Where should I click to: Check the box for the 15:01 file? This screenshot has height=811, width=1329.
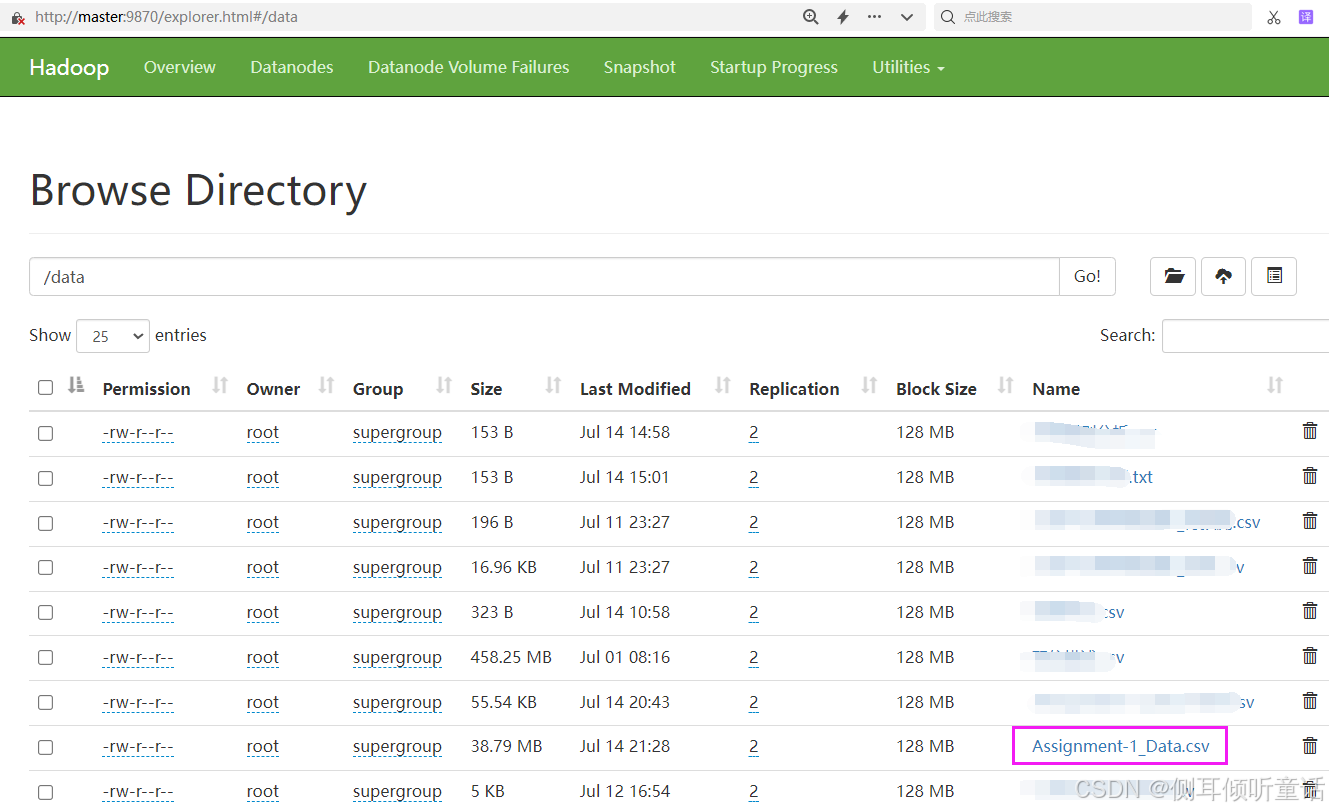[45, 479]
